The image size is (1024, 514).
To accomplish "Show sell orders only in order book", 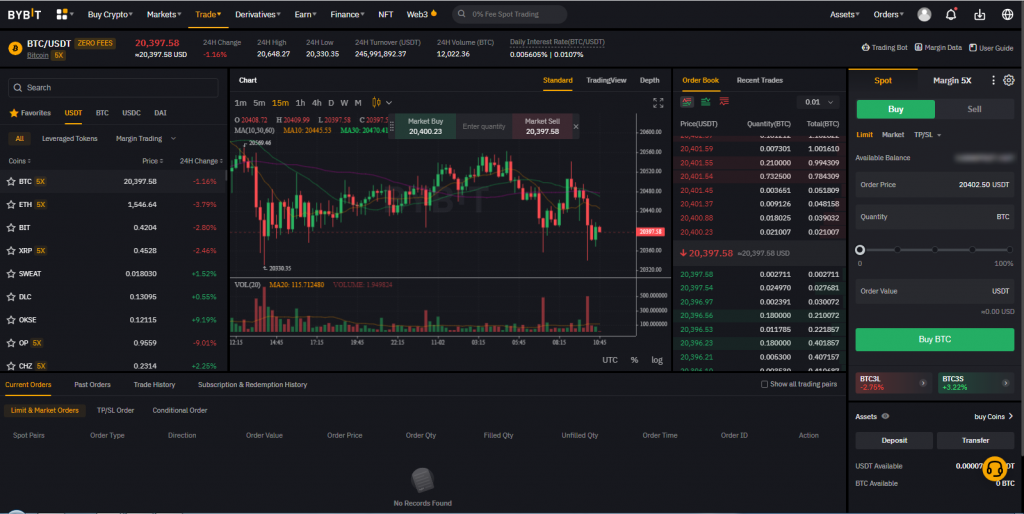I will coord(724,102).
